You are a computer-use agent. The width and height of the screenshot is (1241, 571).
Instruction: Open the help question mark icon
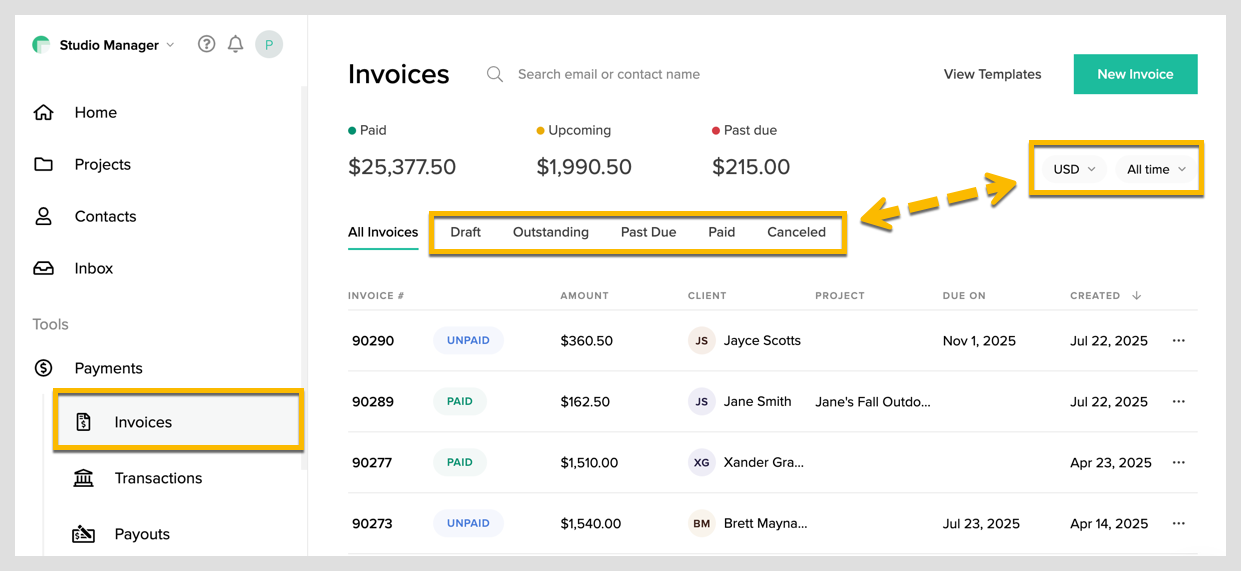pos(206,44)
